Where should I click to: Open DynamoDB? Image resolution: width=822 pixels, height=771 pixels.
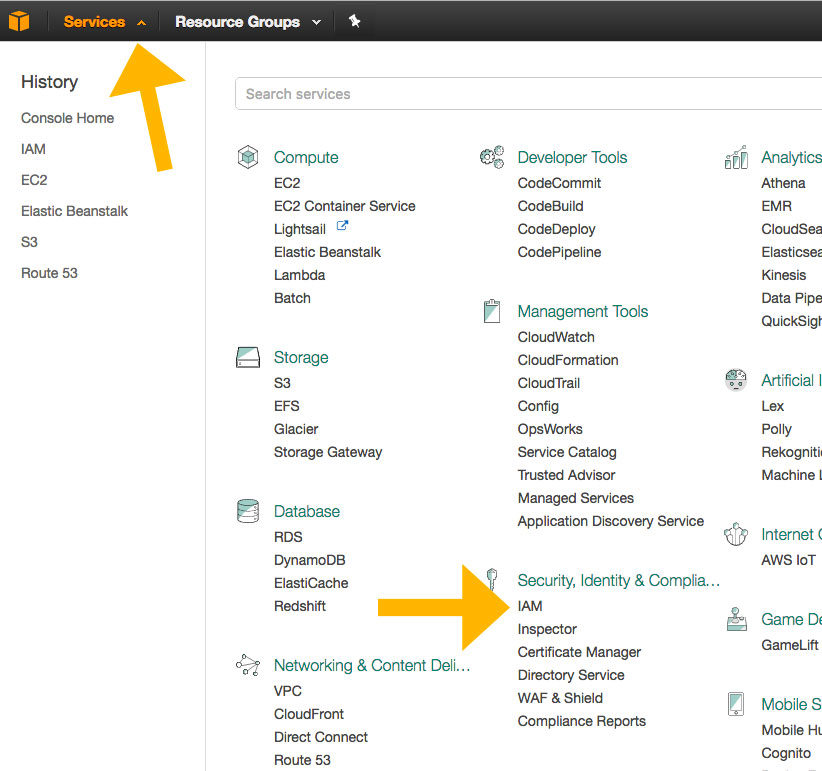tap(310, 560)
